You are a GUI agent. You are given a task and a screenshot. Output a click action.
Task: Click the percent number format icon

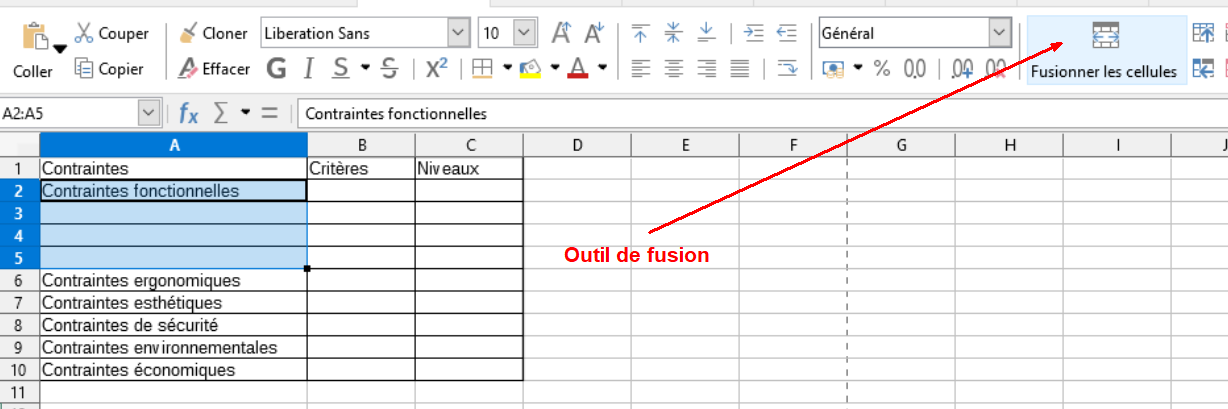882,69
